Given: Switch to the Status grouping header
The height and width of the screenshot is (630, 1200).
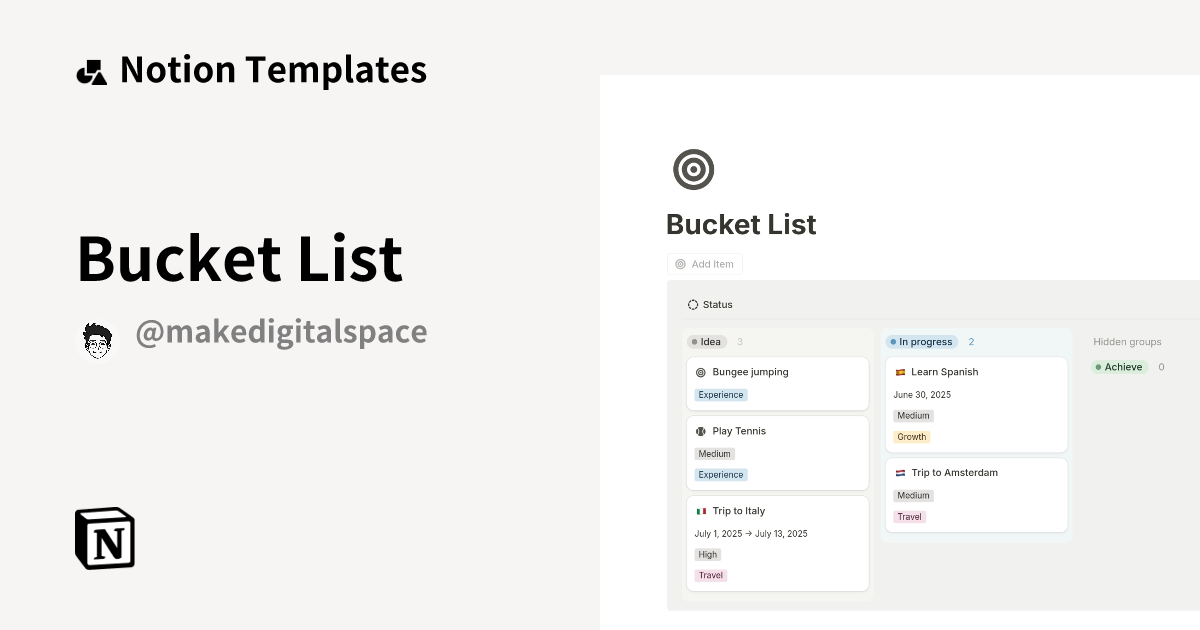Looking at the screenshot, I should coord(719,304).
